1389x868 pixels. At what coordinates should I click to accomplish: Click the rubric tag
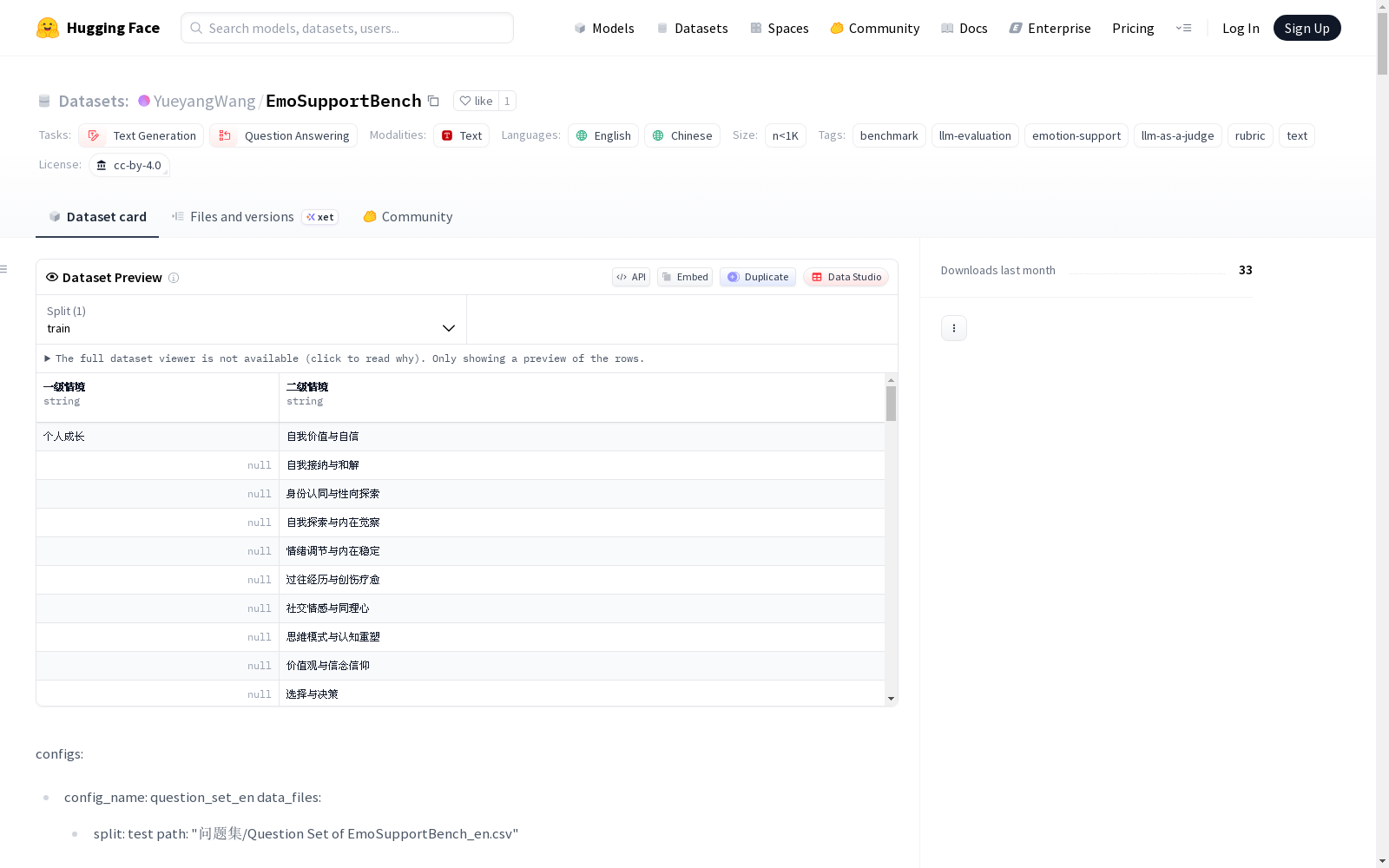coord(1250,135)
